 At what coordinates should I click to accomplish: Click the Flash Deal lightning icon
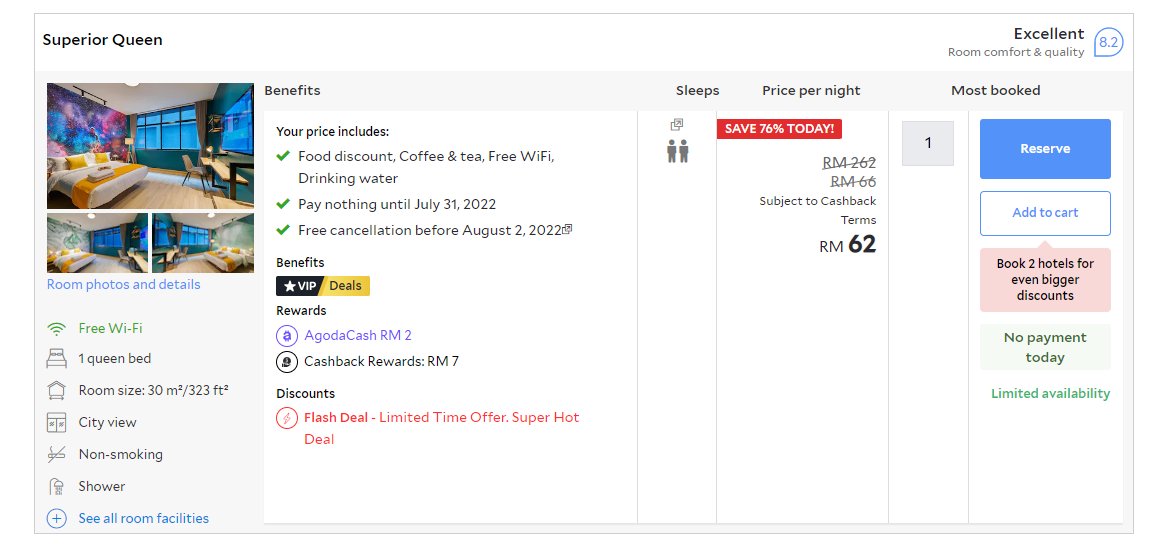(x=287, y=418)
